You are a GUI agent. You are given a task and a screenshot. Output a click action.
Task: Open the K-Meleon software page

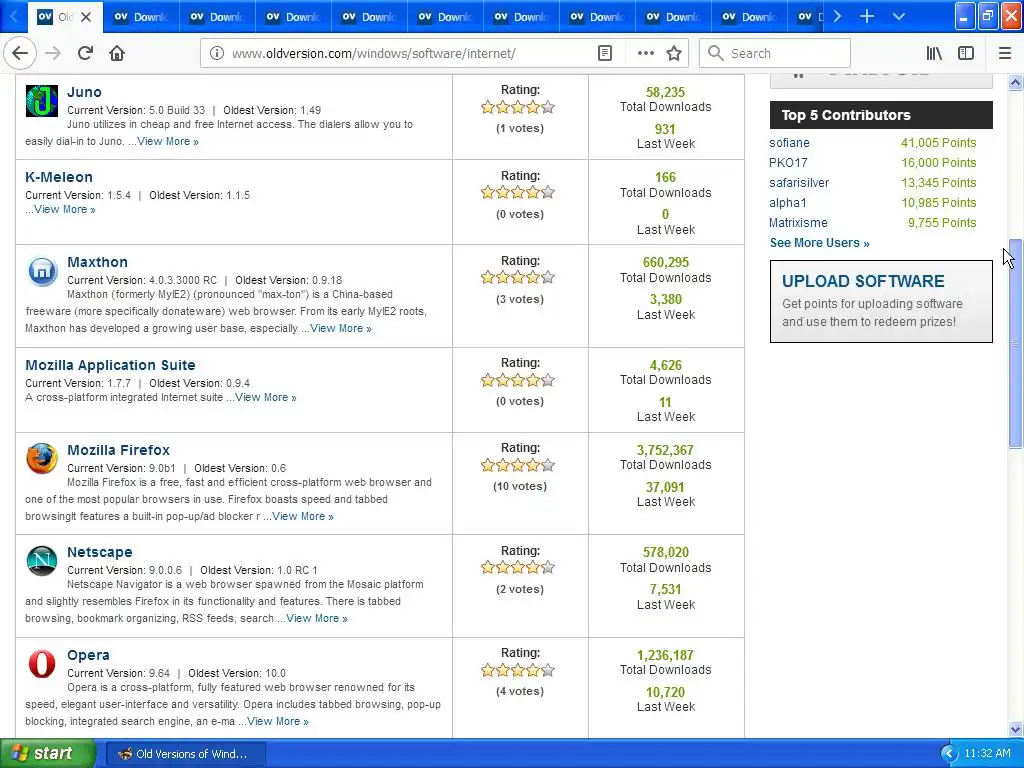point(59,177)
